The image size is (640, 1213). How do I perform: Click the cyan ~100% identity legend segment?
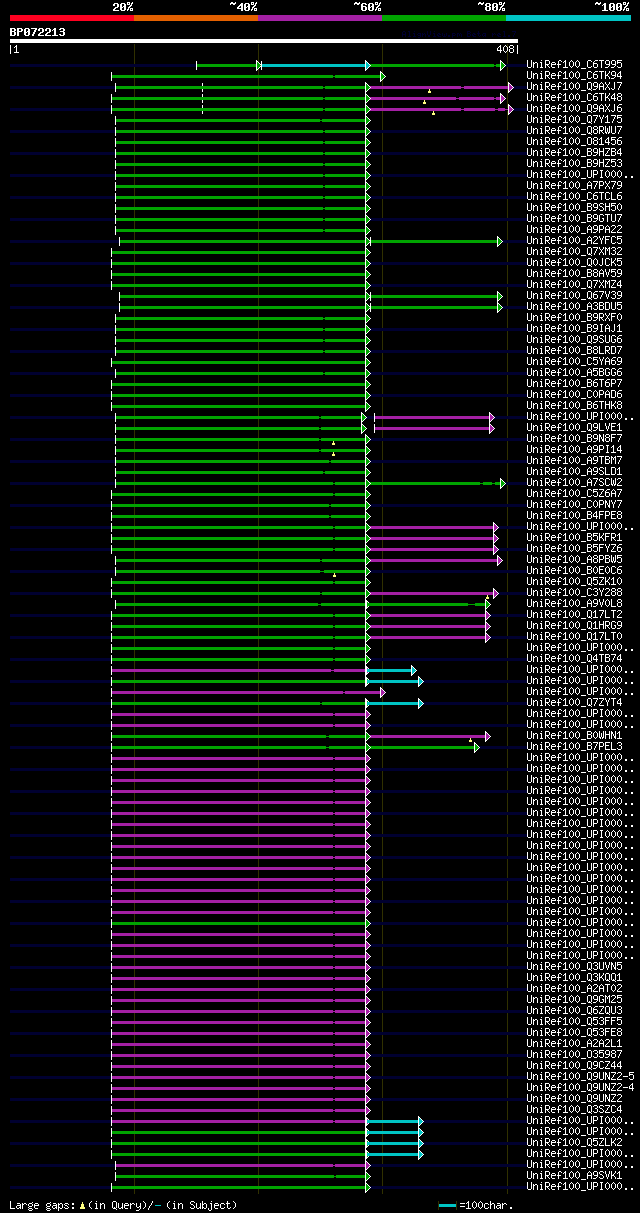tap(568, 18)
